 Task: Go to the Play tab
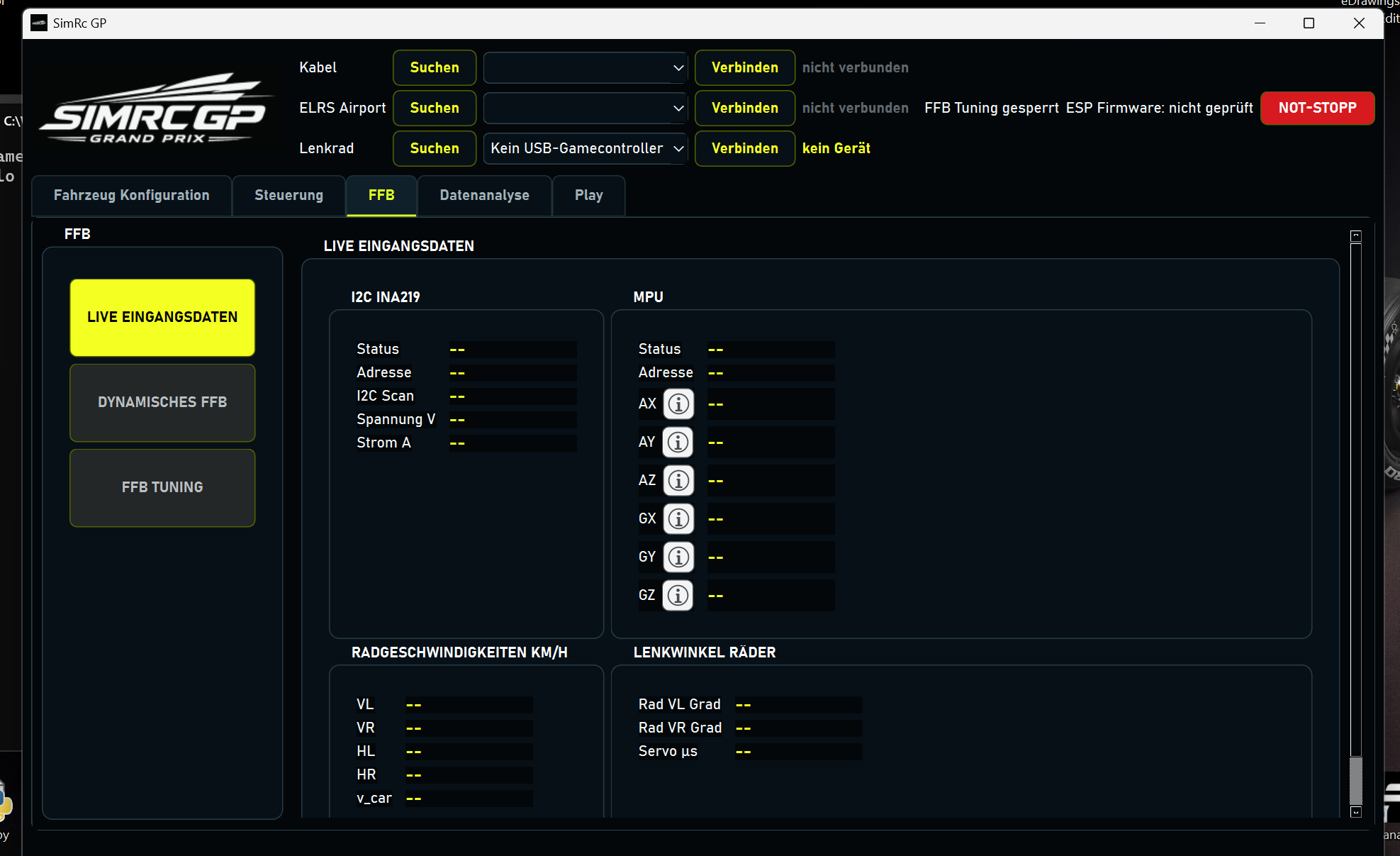pos(589,195)
